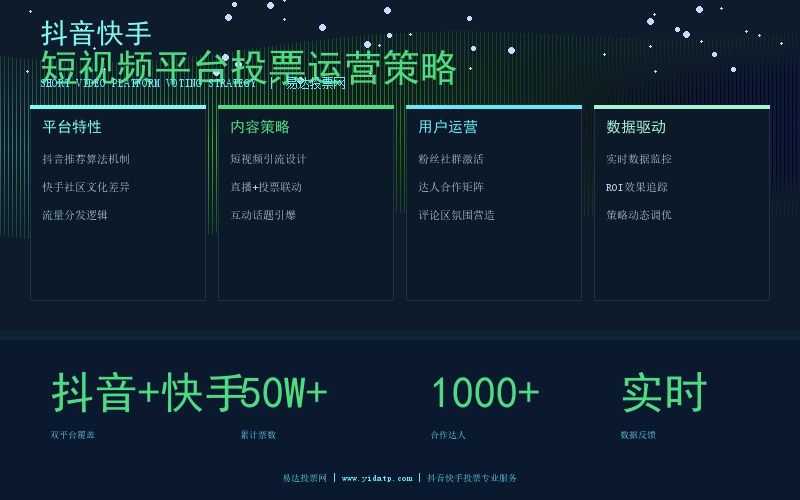The width and height of the screenshot is (800, 500).
Task: Select the 数据反馈 caption
Action: (638, 435)
